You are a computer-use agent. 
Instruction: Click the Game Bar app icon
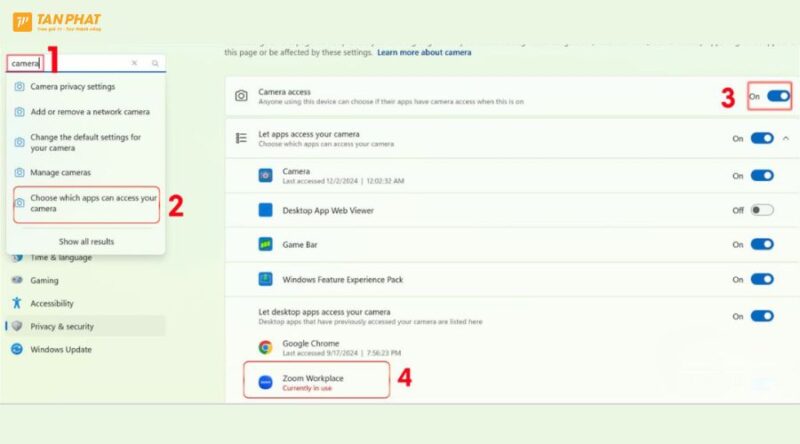[266, 244]
